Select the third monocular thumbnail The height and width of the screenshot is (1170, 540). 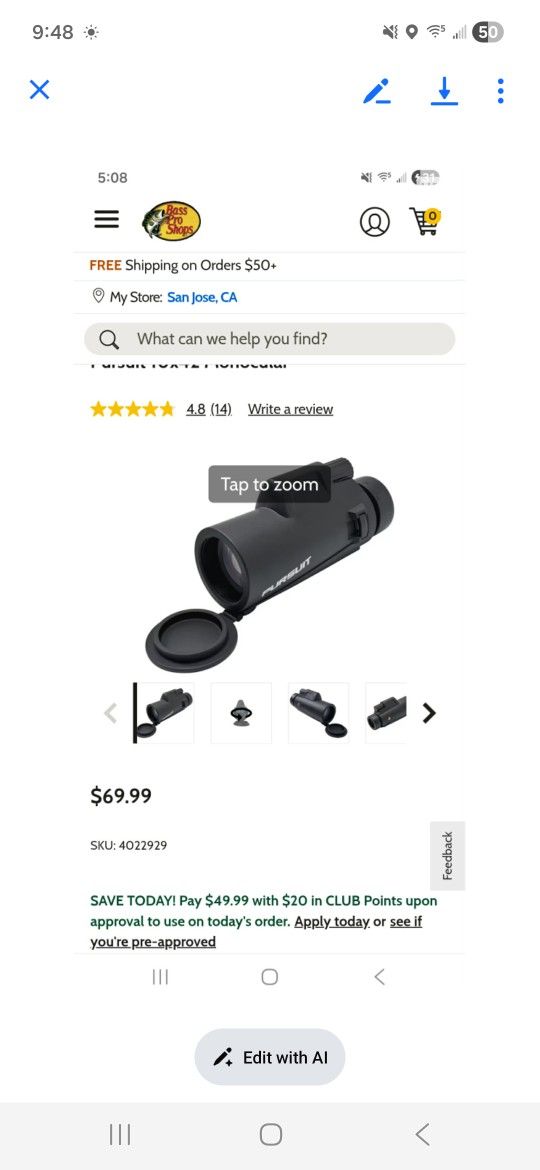318,713
